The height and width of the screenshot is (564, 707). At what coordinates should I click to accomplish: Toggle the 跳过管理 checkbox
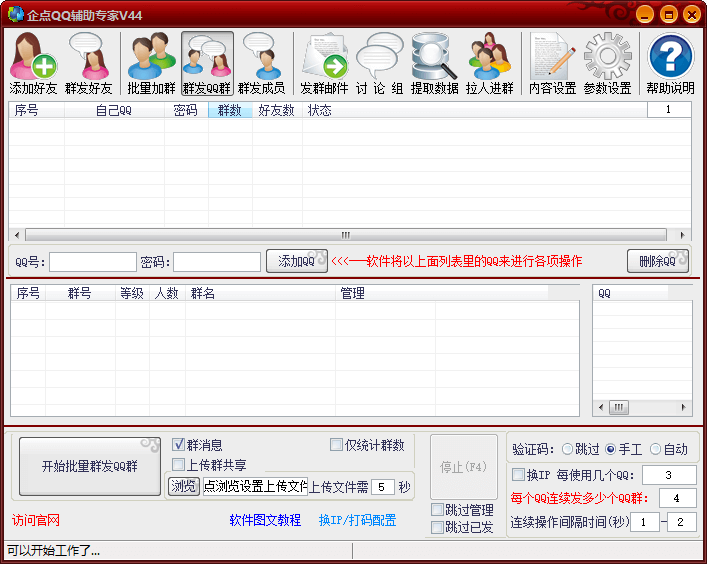point(437,510)
